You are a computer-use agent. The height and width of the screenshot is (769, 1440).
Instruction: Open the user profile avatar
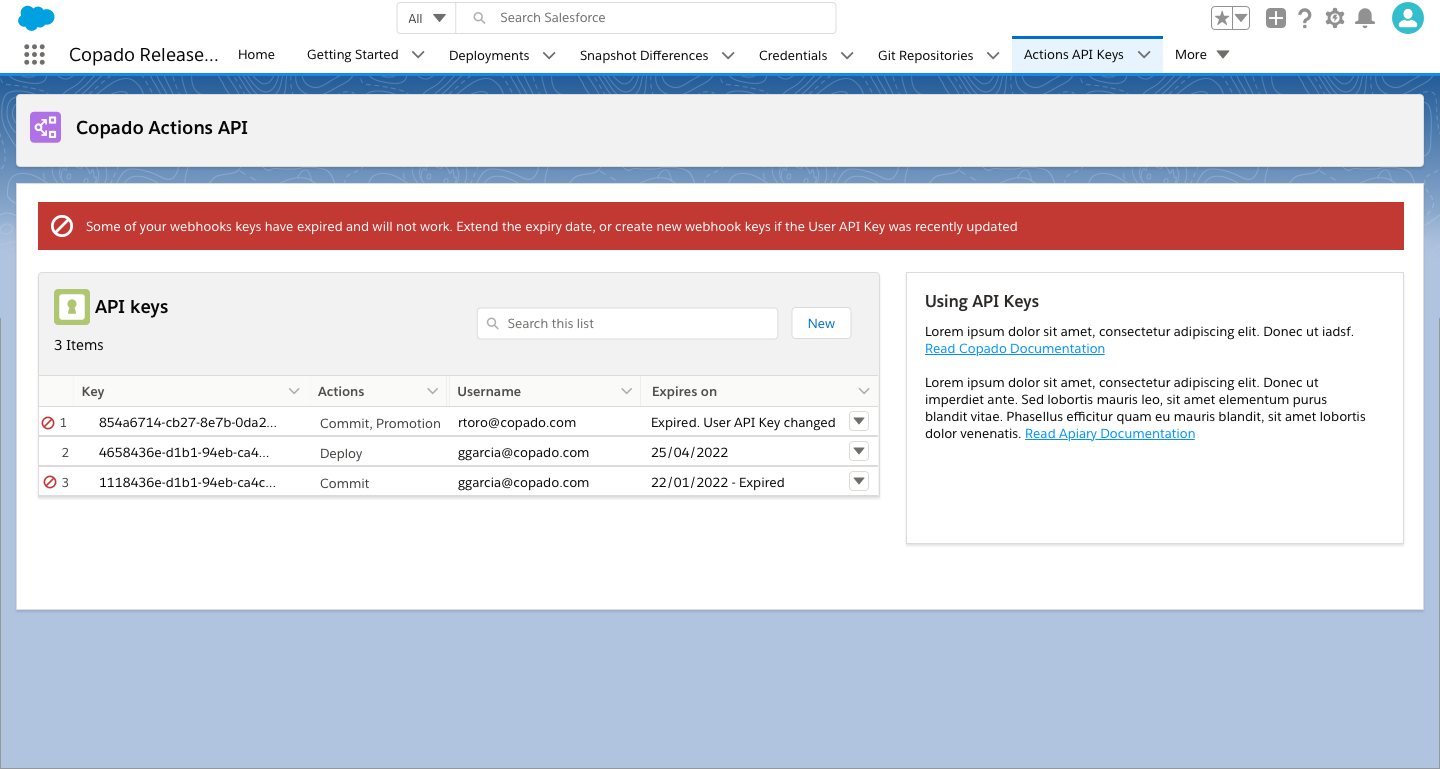(x=1407, y=18)
